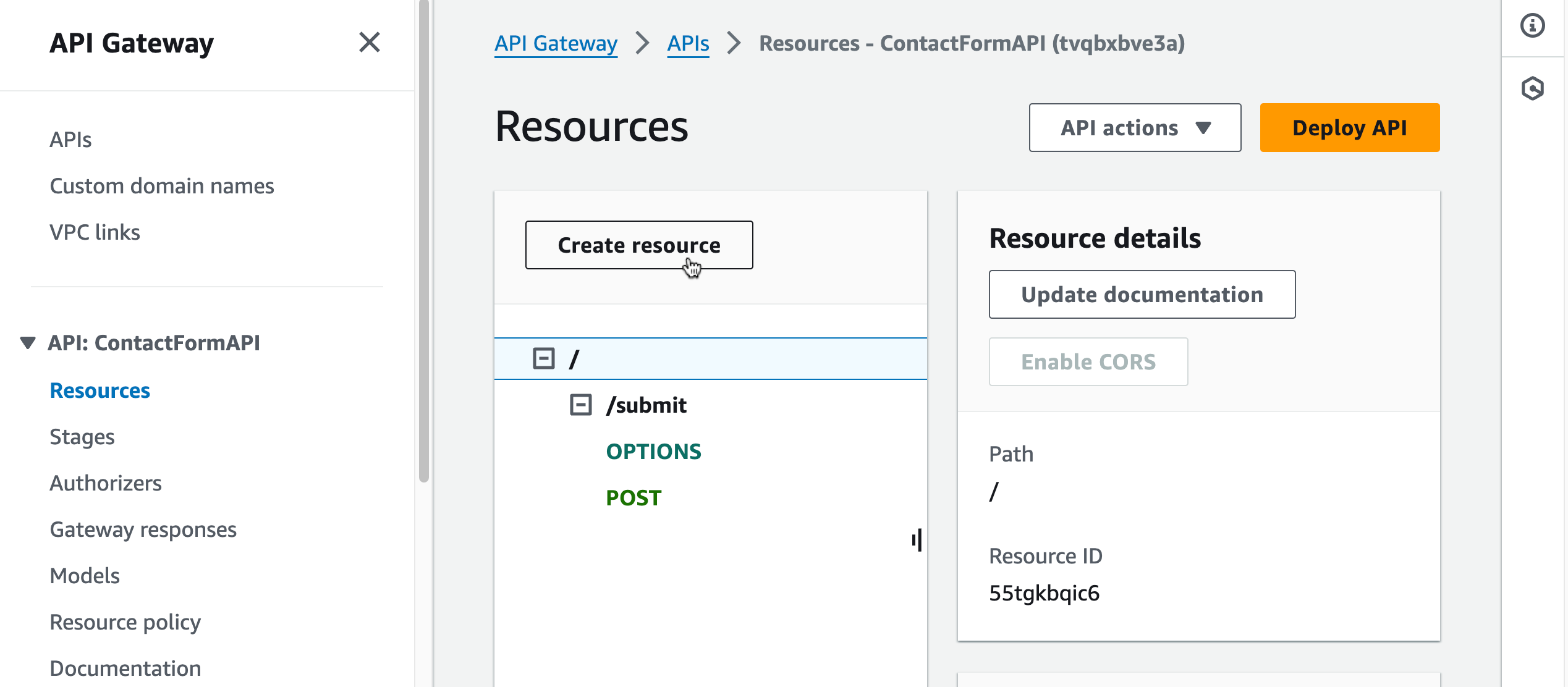Viewport: 1568px width, 687px height.
Task: Grab the resources pane resize handle
Action: click(917, 540)
